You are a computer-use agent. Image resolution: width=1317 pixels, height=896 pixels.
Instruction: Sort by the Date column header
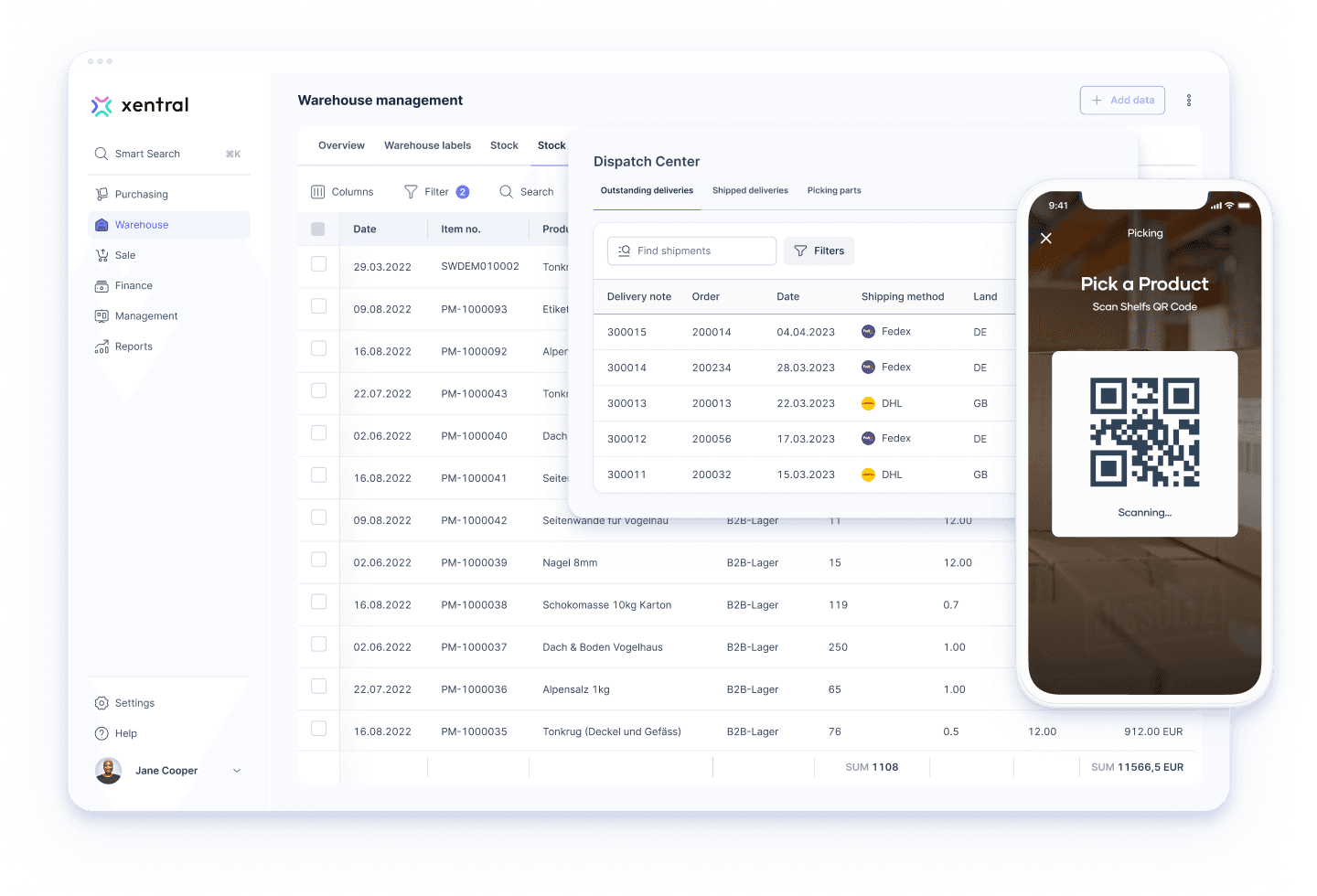tap(365, 229)
